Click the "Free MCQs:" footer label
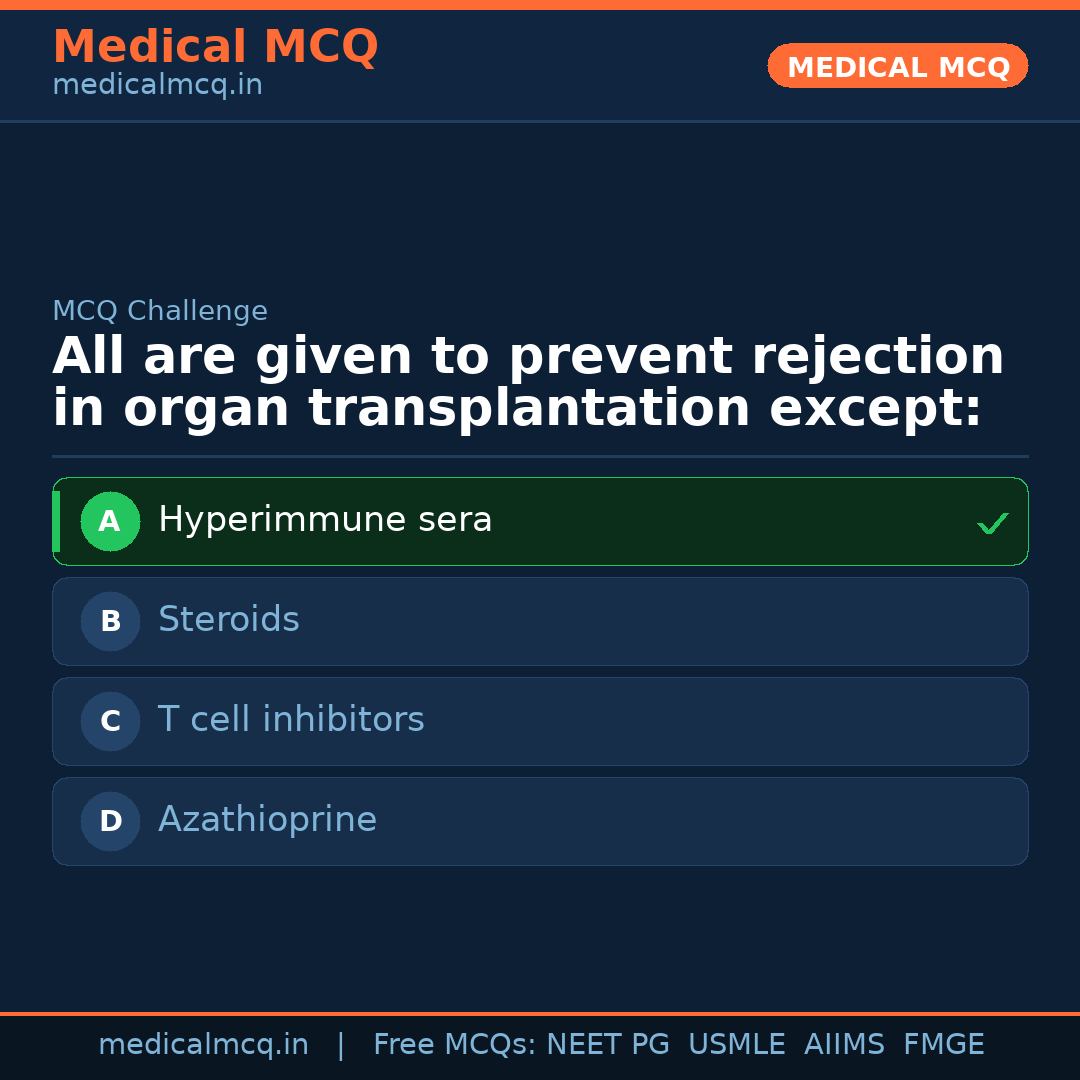Viewport: 1080px width, 1080px height. (455, 1045)
